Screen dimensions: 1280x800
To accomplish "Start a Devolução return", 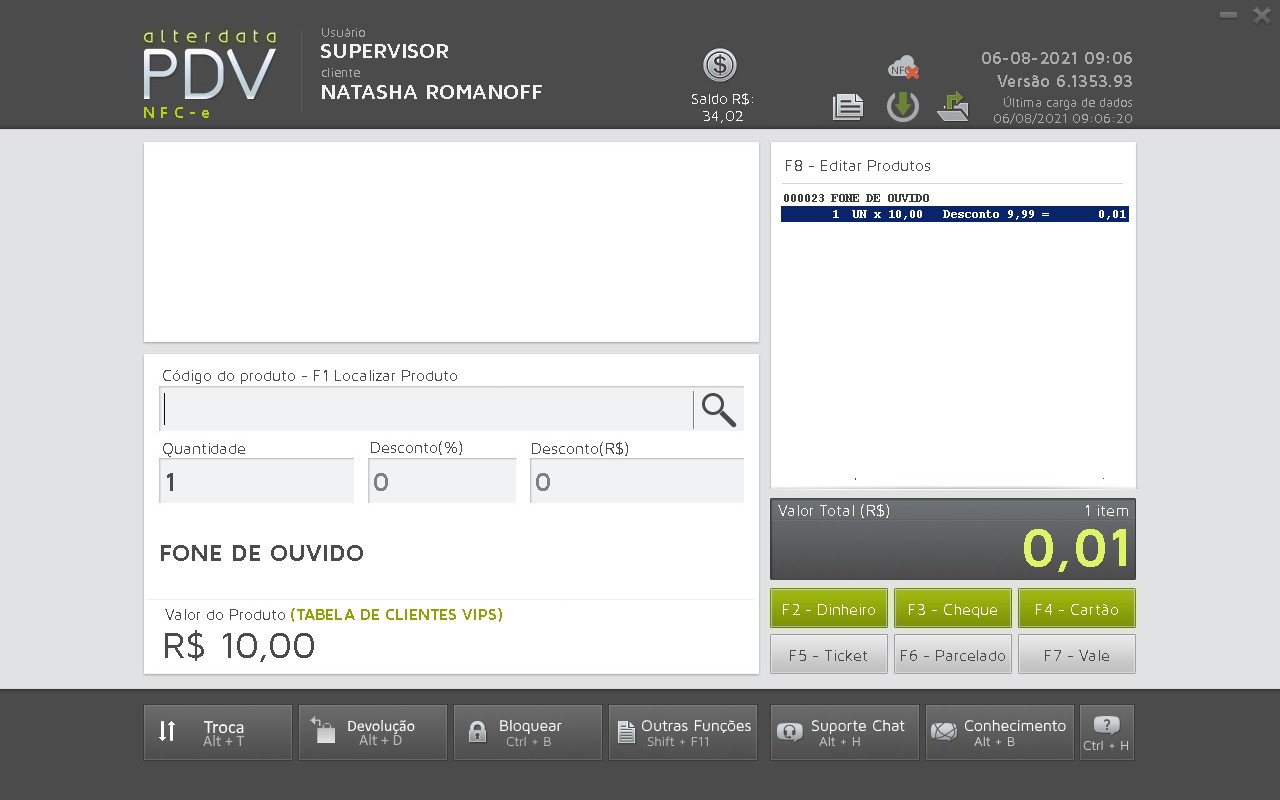I will point(373,732).
